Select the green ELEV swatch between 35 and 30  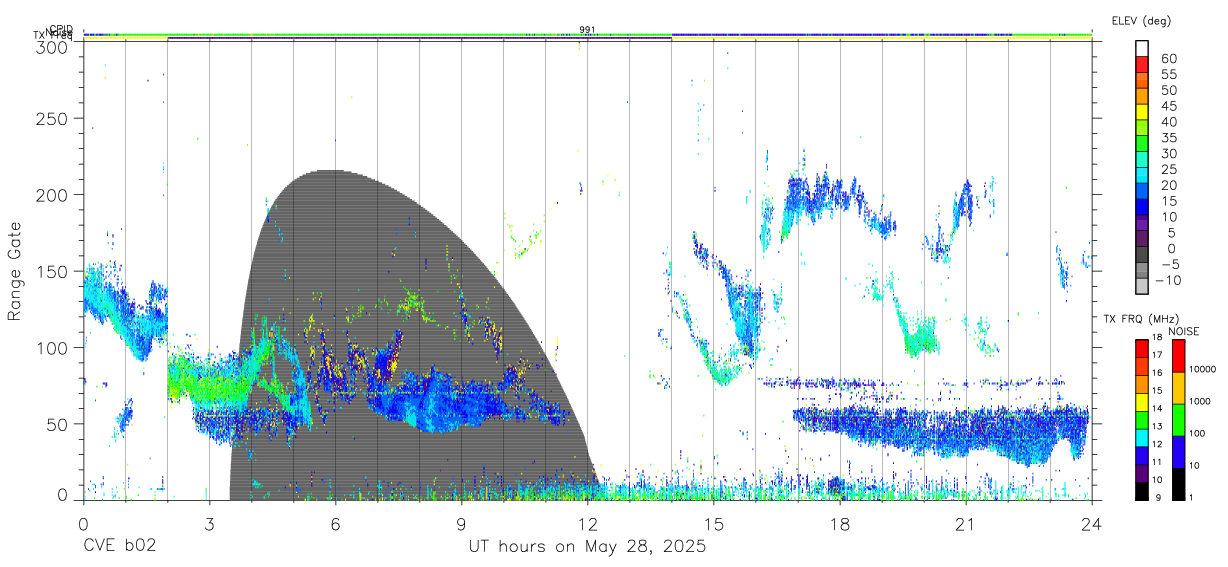pos(1141,145)
